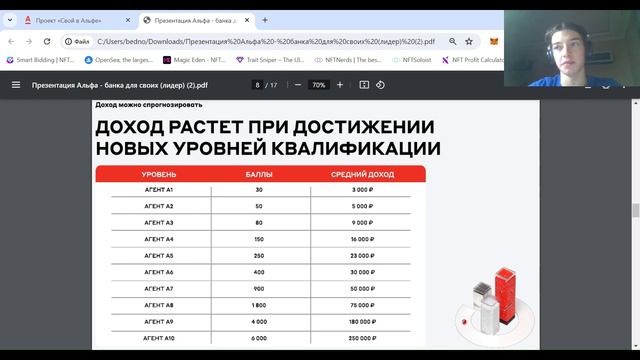Select the АГЕНТ А9 cell
The width and height of the screenshot is (640, 360).
pyautogui.click(x=159, y=322)
